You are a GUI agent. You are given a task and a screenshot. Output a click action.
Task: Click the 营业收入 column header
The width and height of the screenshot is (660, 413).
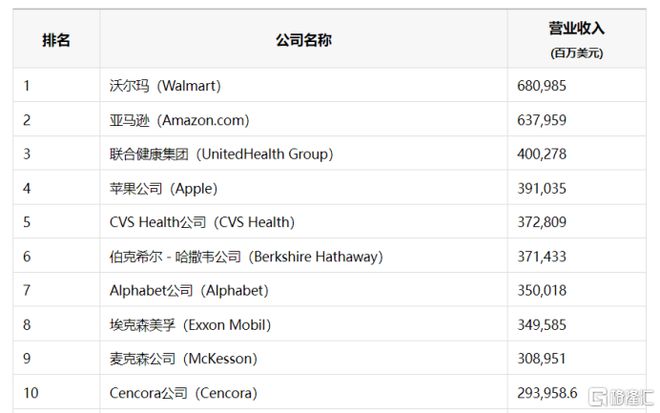click(x=576, y=30)
